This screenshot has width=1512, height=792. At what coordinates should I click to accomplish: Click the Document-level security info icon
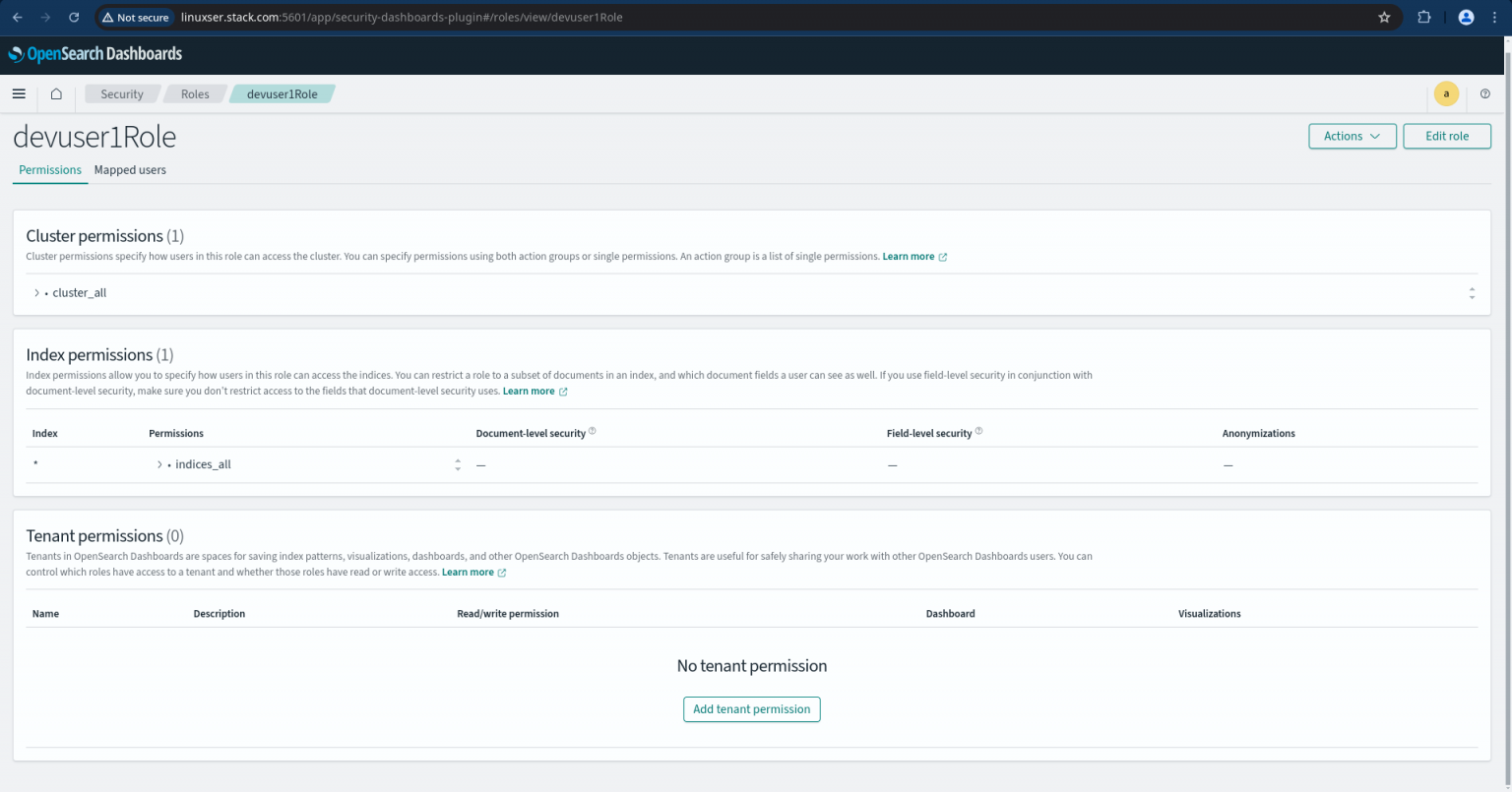click(x=592, y=429)
